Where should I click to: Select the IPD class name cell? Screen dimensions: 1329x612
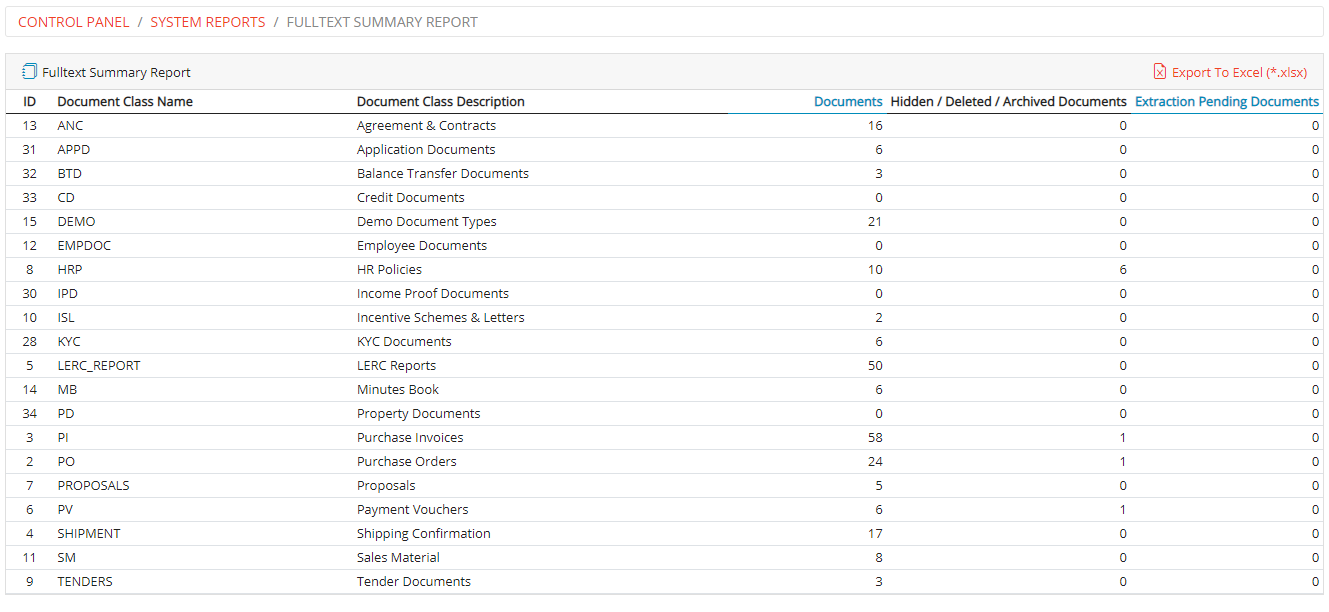pos(68,294)
